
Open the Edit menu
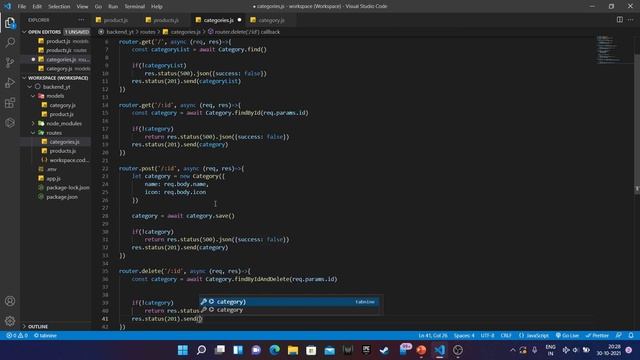click(x=37, y=7)
